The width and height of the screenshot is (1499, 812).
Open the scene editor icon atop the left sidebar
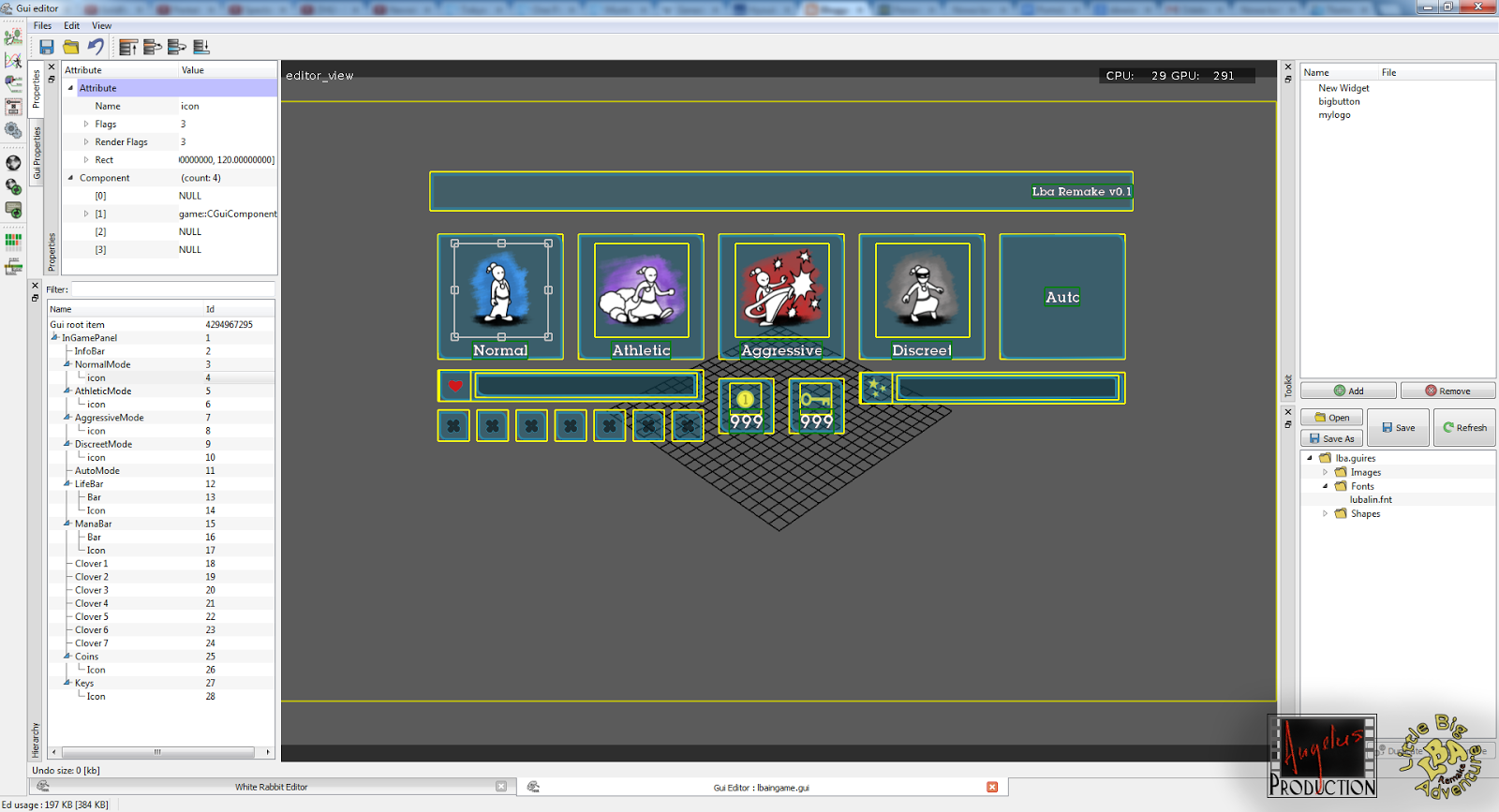pyautogui.click(x=13, y=37)
